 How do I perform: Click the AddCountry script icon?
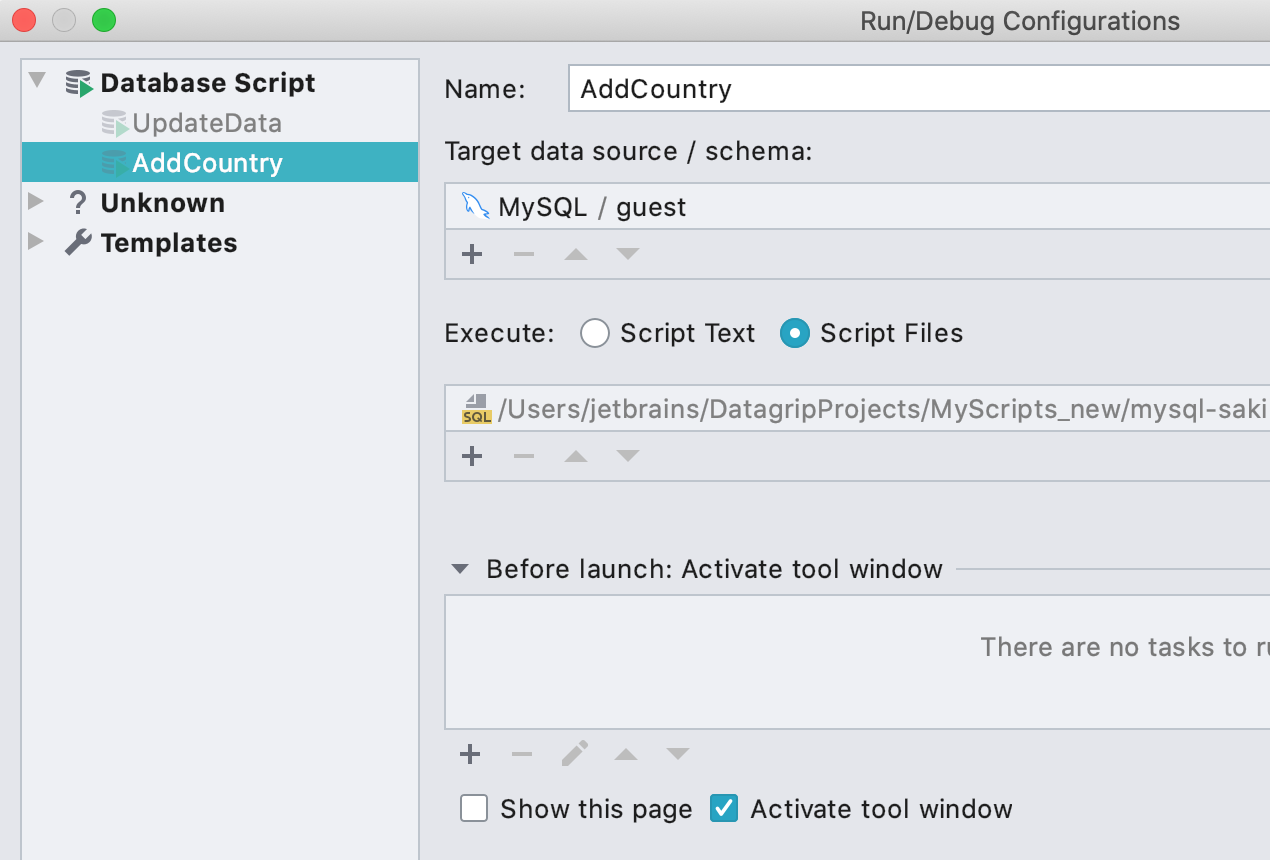click(x=115, y=163)
